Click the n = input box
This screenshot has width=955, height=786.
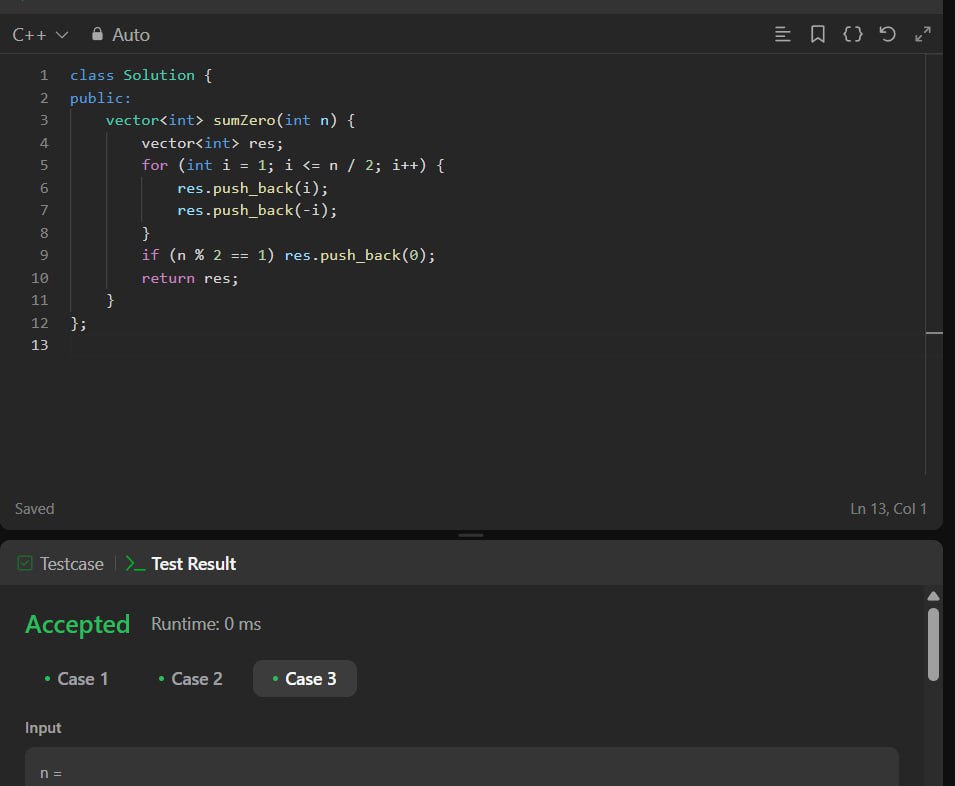(462, 767)
